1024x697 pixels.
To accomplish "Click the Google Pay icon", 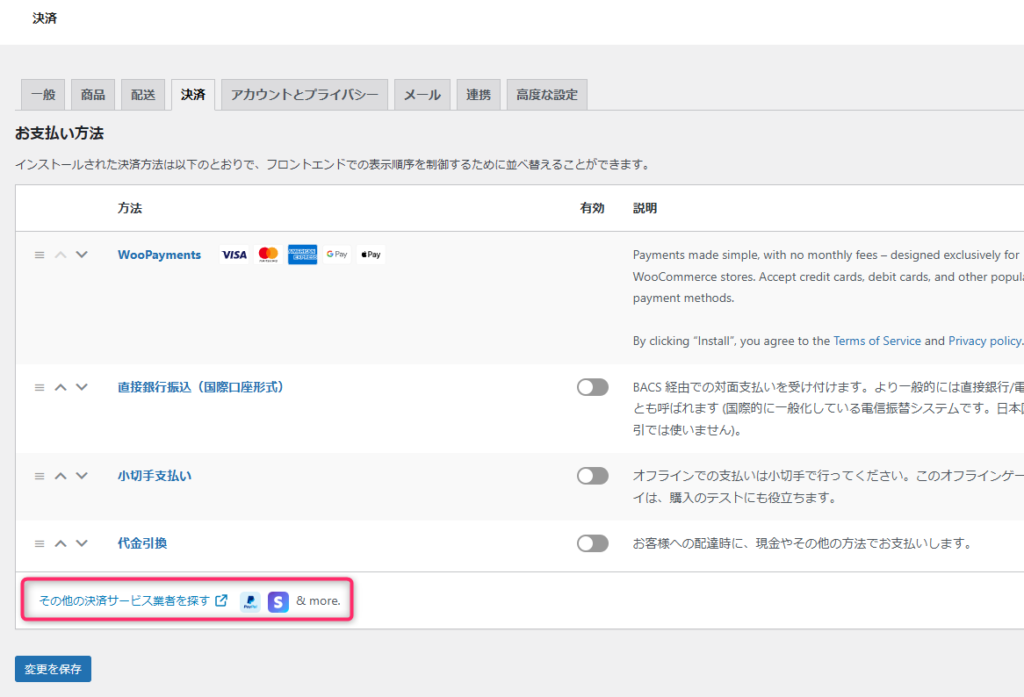I will pos(336,254).
